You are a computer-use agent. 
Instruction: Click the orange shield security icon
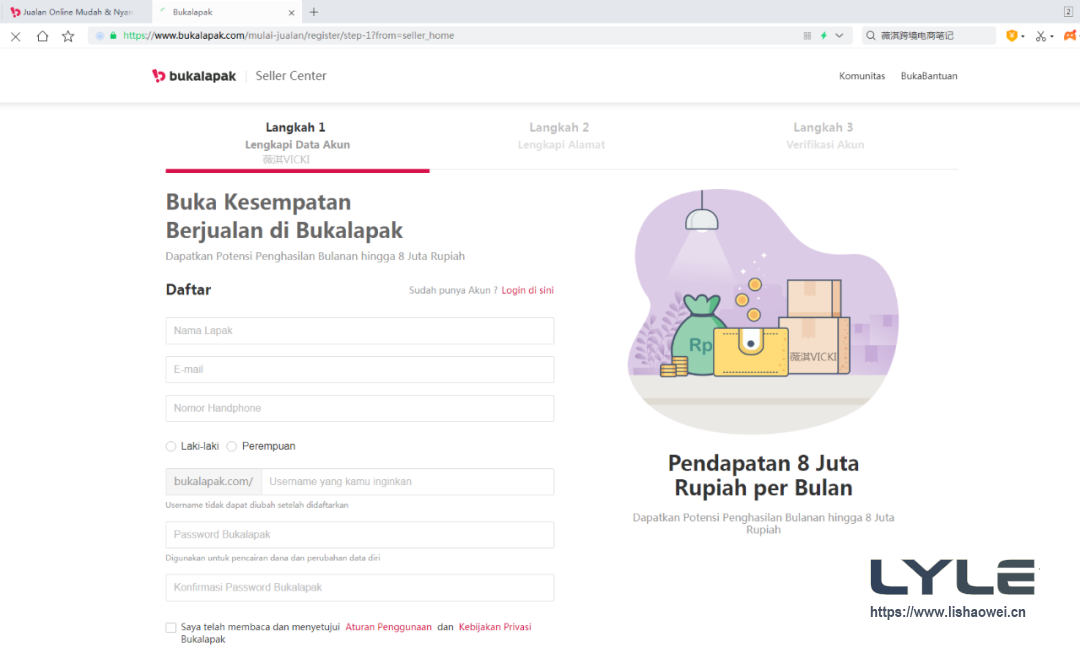(x=1011, y=36)
